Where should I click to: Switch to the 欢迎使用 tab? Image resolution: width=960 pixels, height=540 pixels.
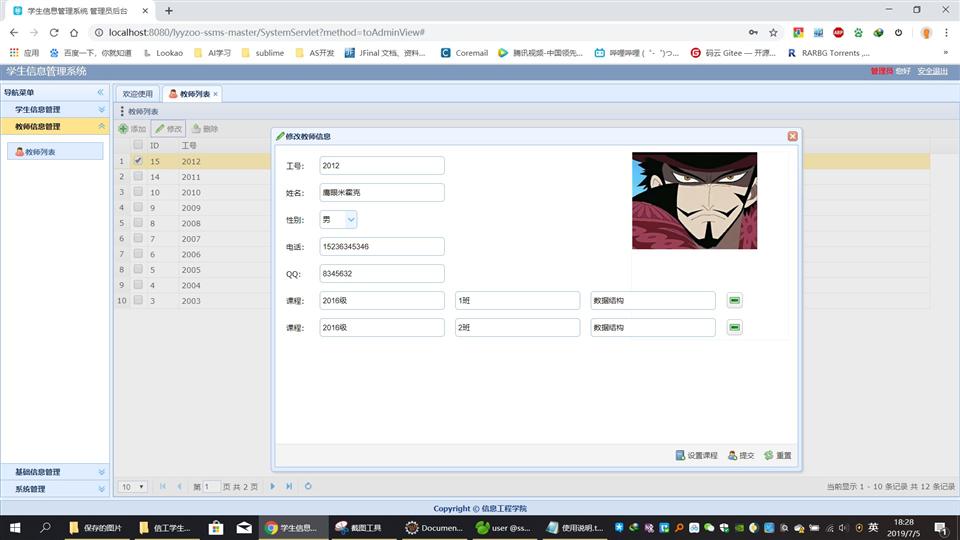coord(136,94)
